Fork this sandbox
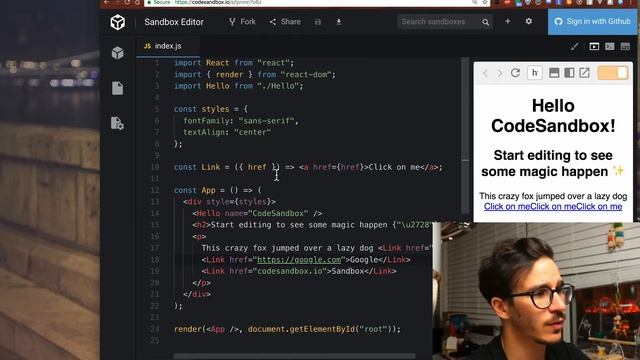640x360 pixels. pyautogui.click(x=242, y=22)
